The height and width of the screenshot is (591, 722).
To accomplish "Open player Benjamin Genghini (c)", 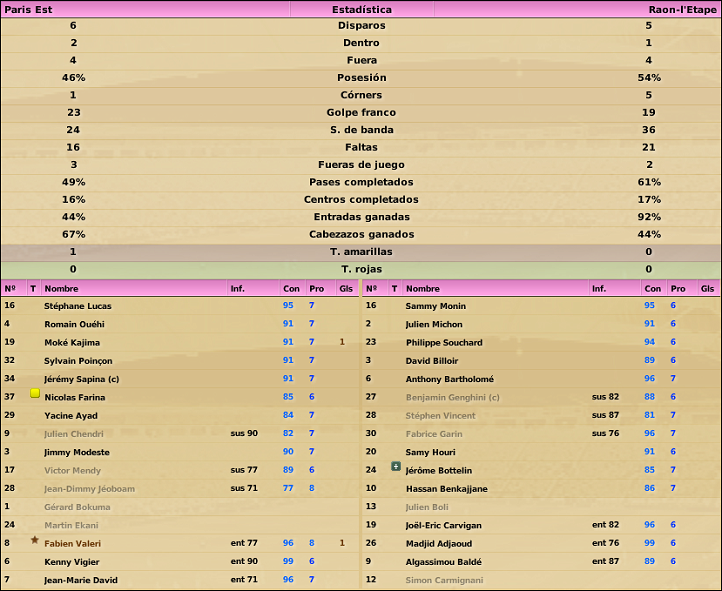I will click(453, 397).
